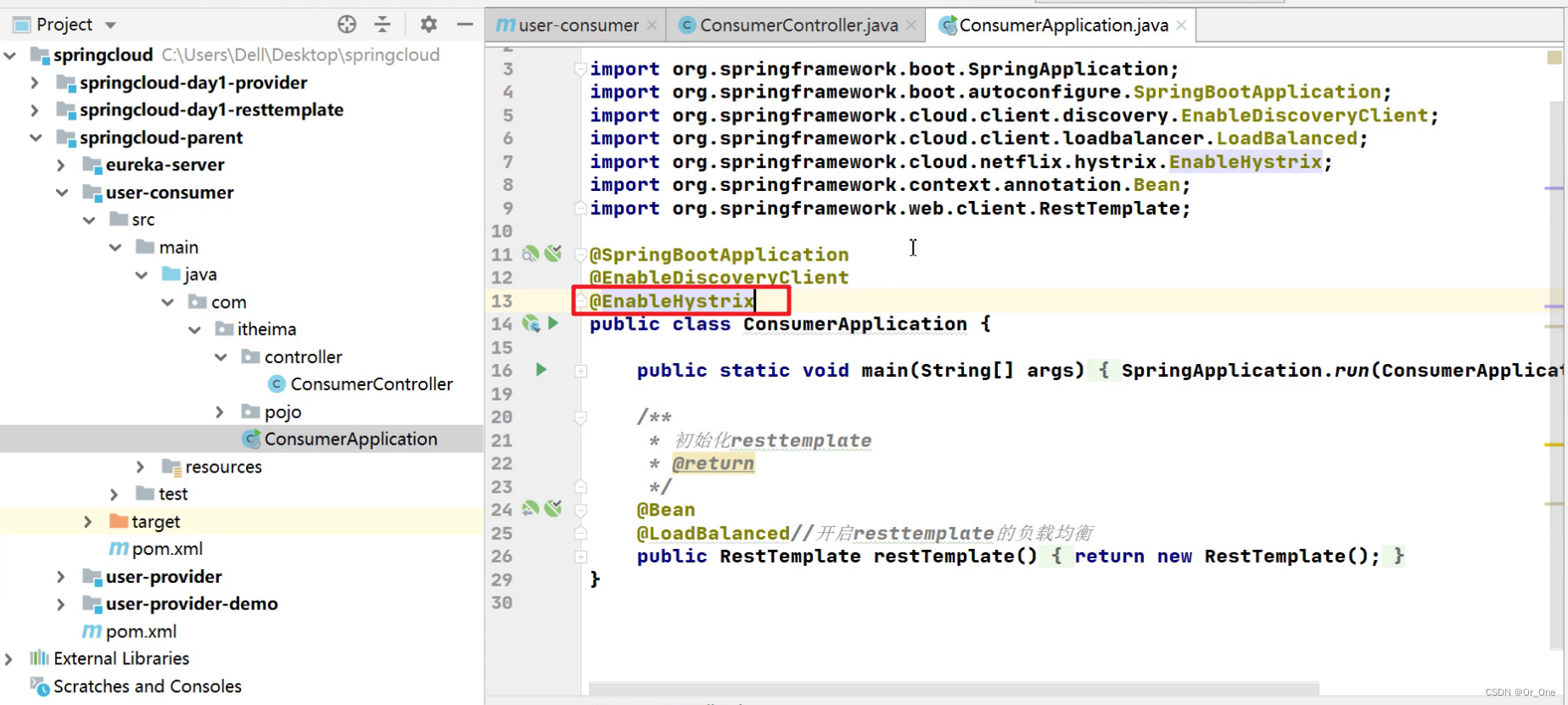Screen dimensions: 1568x705
Task: Expand the pojo package
Action: [x=220, y=411]
